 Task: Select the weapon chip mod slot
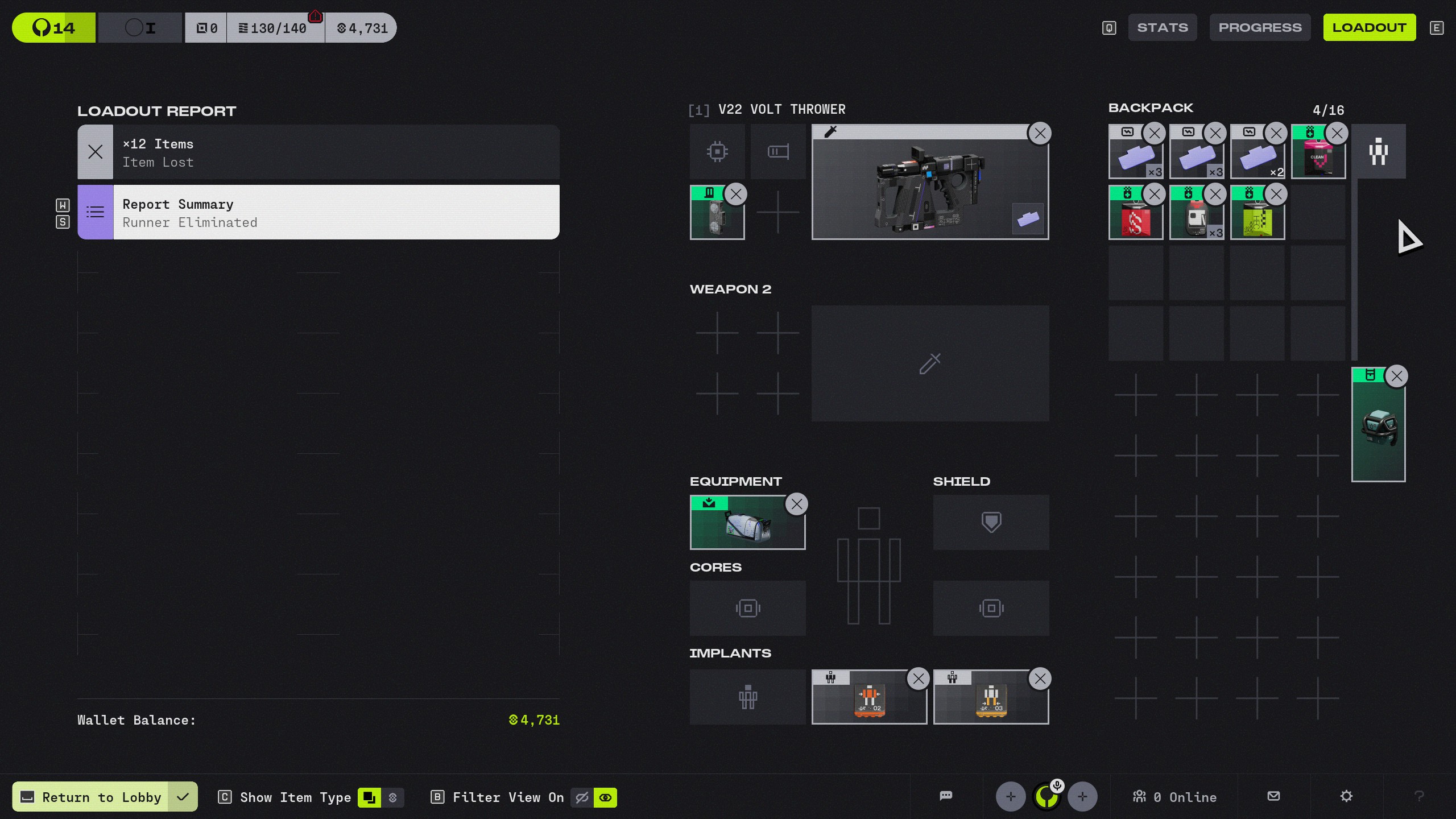[717, 152]
